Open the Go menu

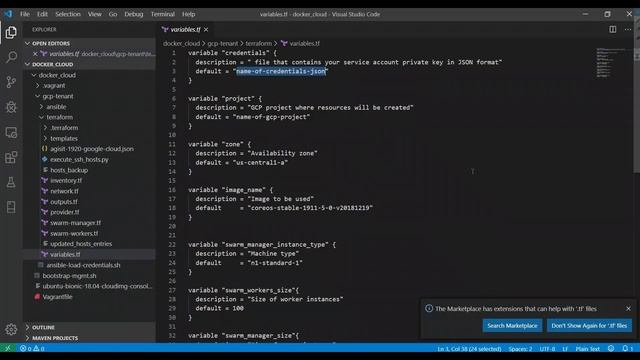pyautogui.click(x=113, y=14)
